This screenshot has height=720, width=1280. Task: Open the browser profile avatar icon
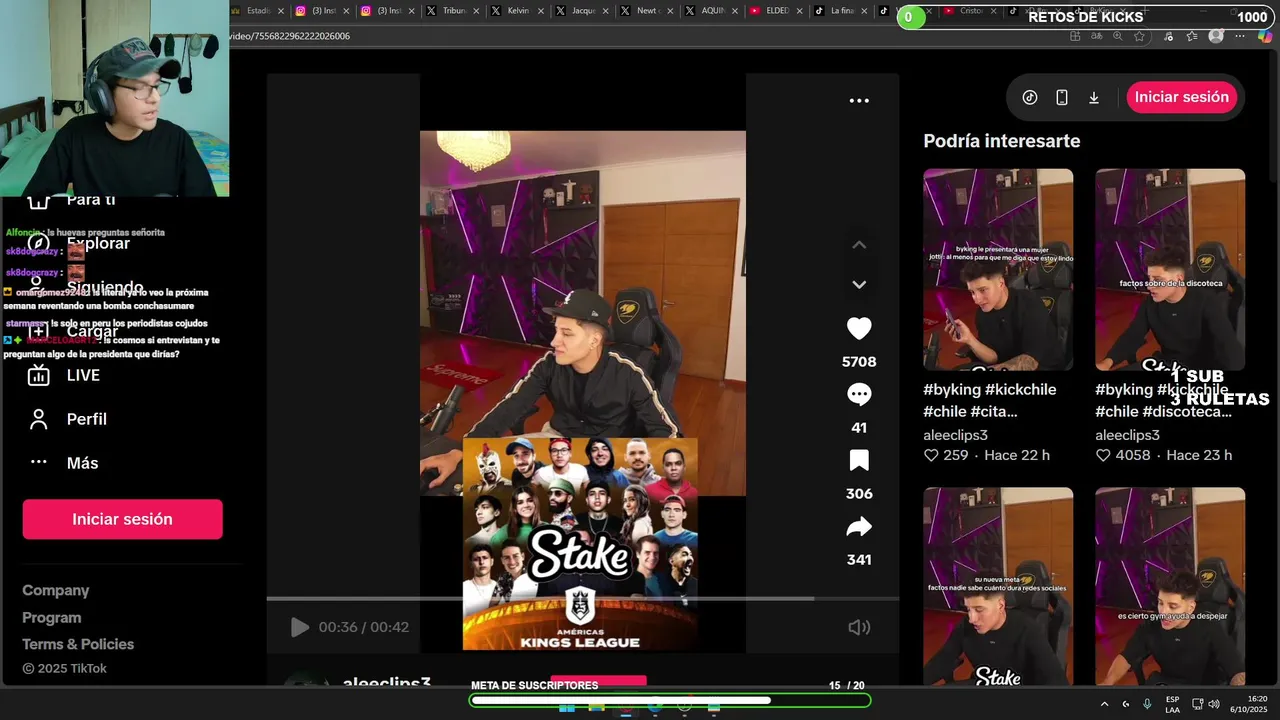[x=1216, y=36]
